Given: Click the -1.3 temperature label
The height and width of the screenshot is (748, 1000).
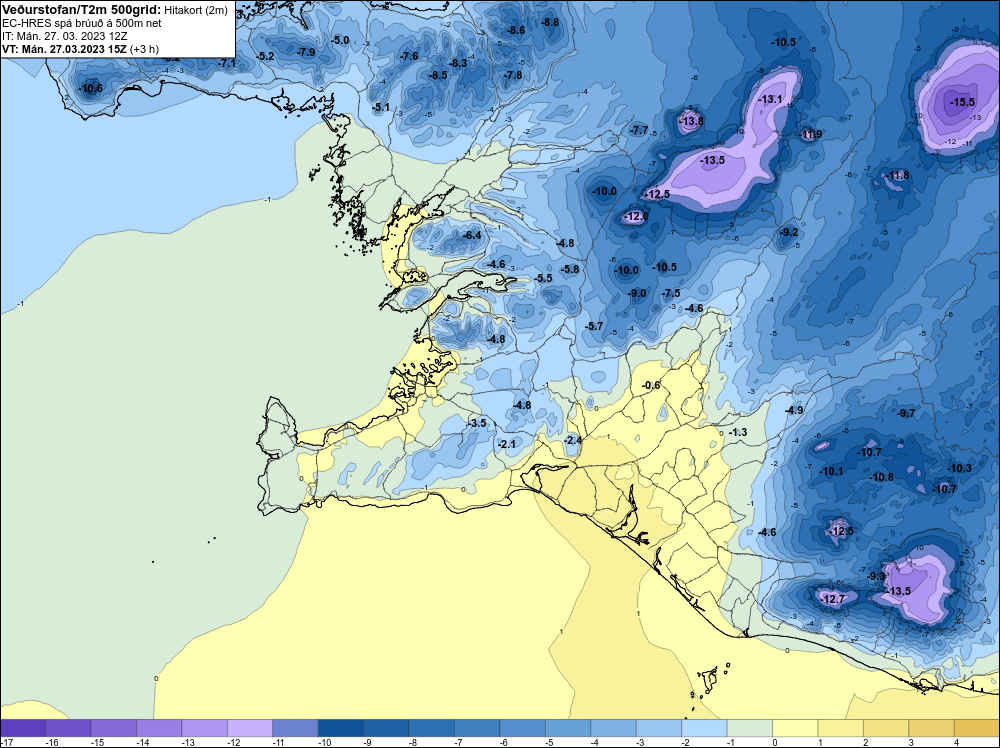Looking at the screenshot, I should click(x=737, y=432).
